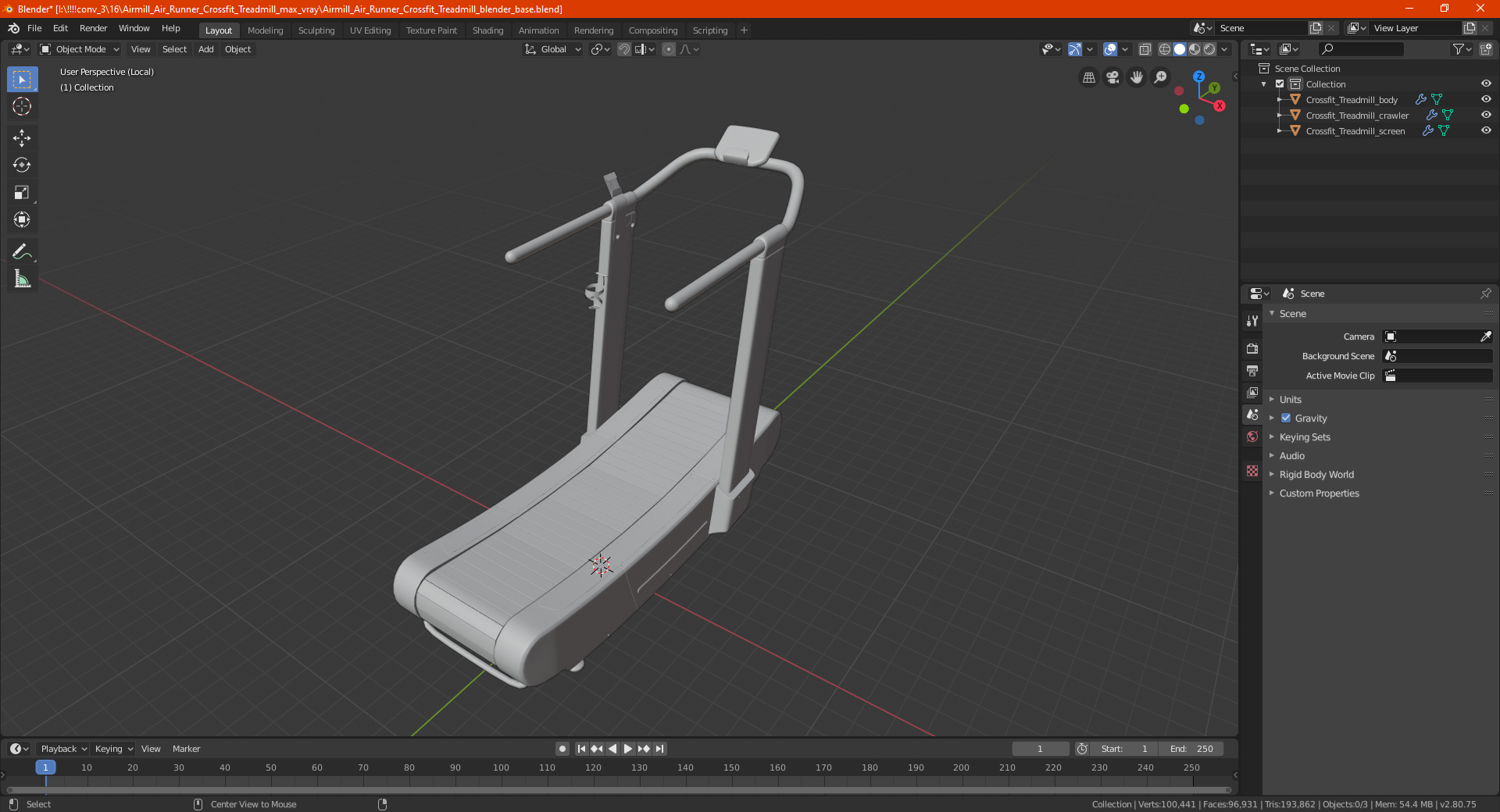Toggle Collection visibility eye icon
Image resolution: width=1500 pixels, height=812 pixels.
[1486, 84]
